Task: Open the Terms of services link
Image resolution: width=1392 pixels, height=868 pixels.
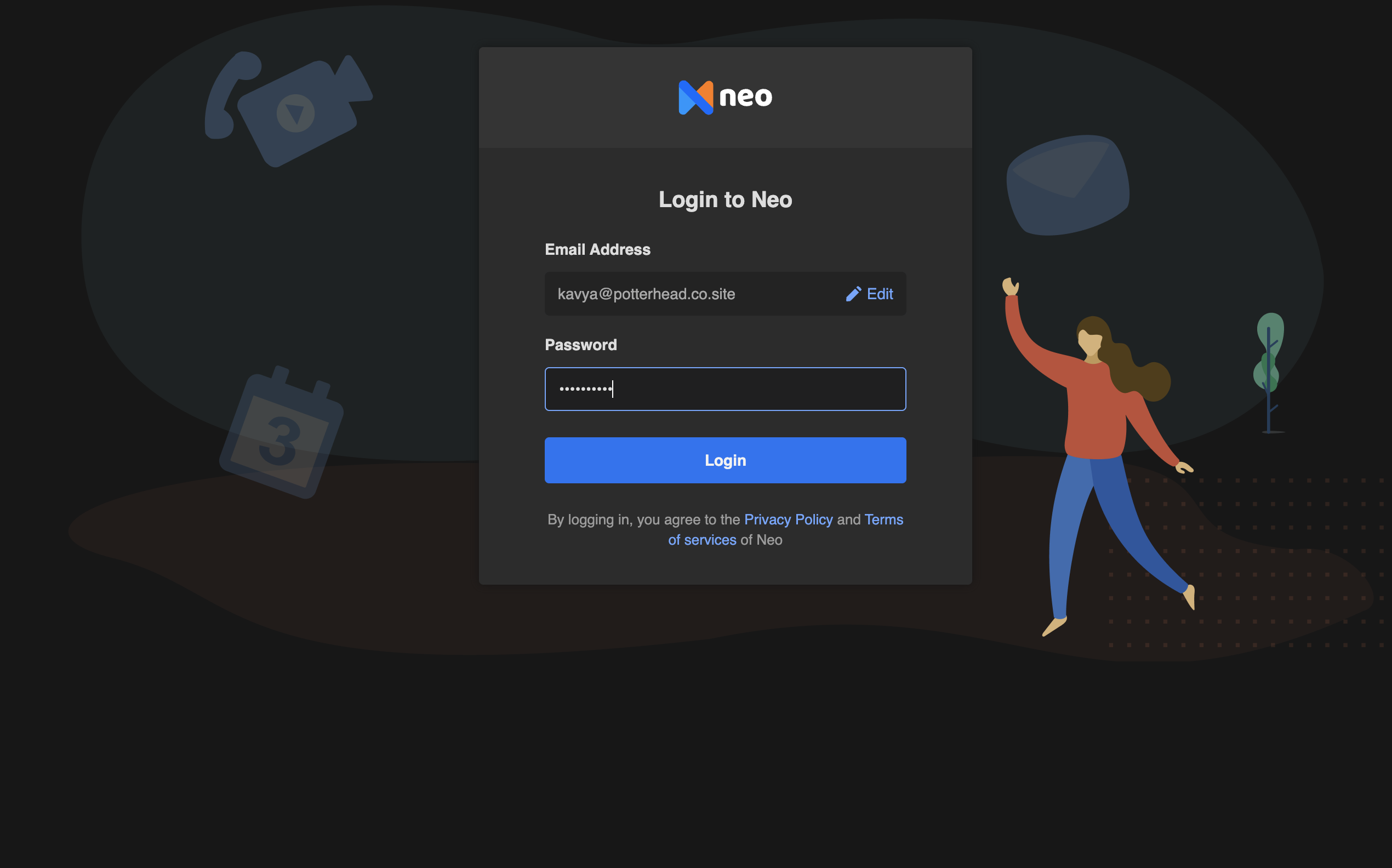Action: point(786,529)
